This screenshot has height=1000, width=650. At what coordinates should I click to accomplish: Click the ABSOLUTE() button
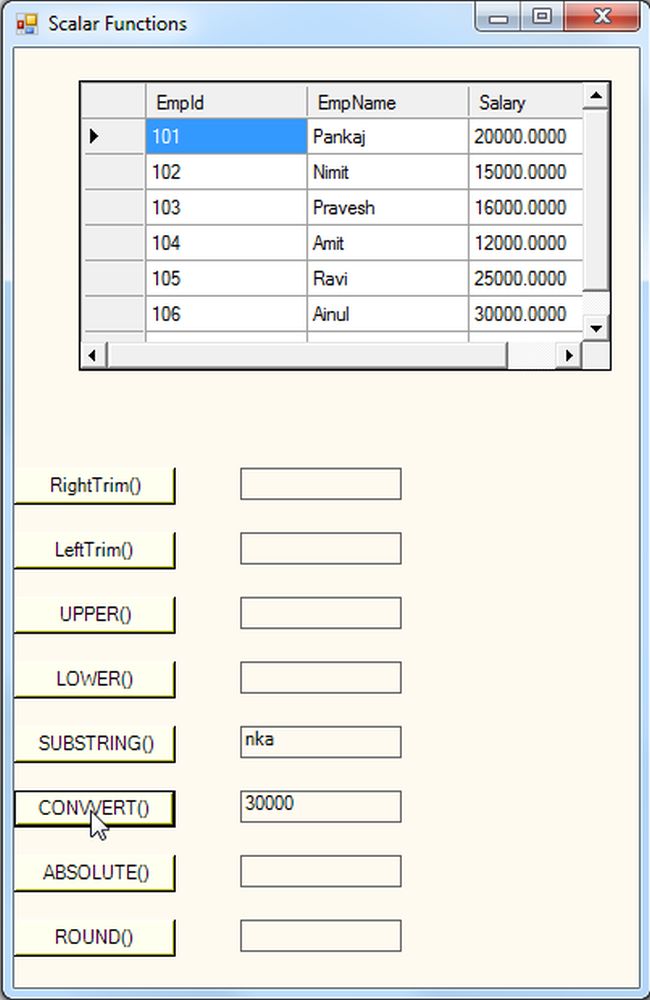coord(94,872)
